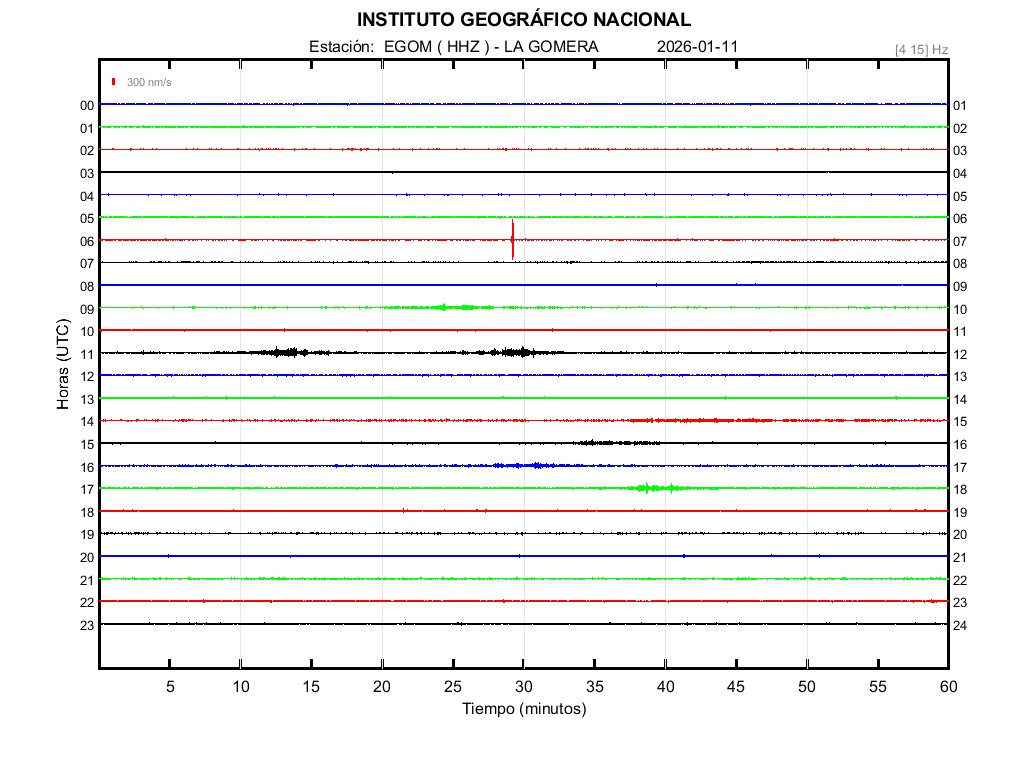Click the Horas (UTC) axis label
The height and width of the screenshot is (768, 1024).
pyautogui.click(x=62, y=363)
